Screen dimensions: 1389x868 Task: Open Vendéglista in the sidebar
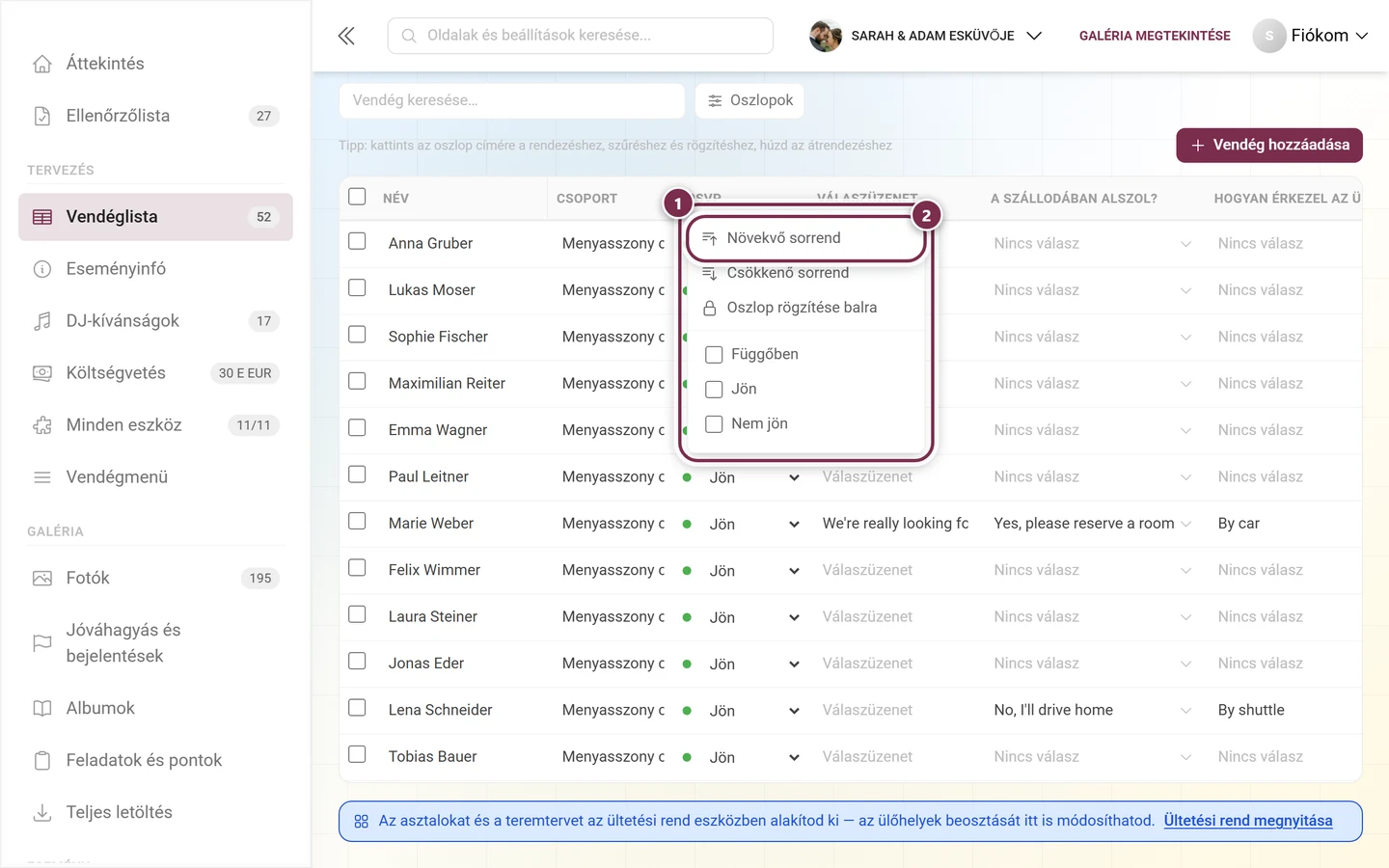click(x=155, y=217)
